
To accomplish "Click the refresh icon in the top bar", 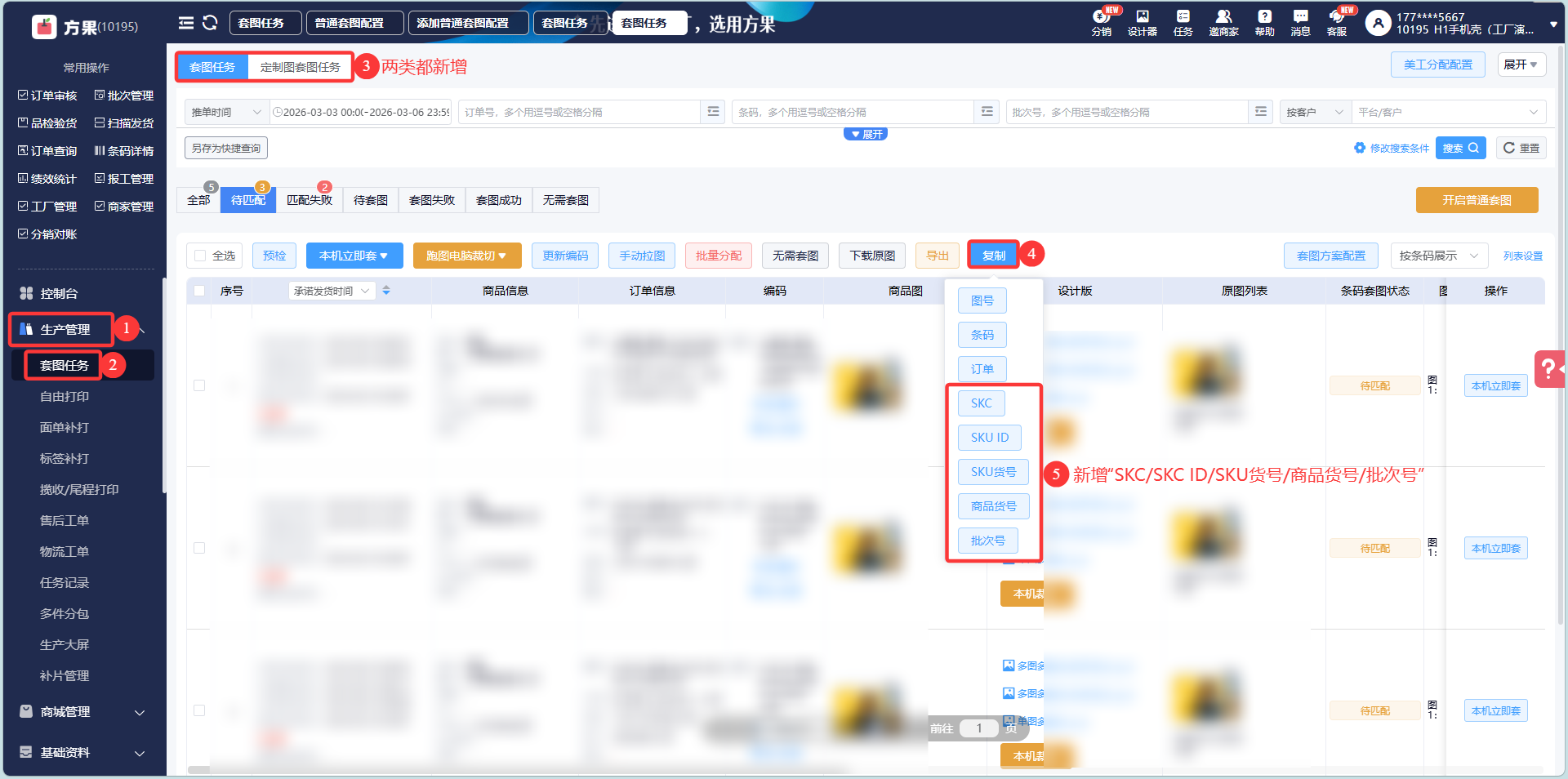I will pos(210,23).
